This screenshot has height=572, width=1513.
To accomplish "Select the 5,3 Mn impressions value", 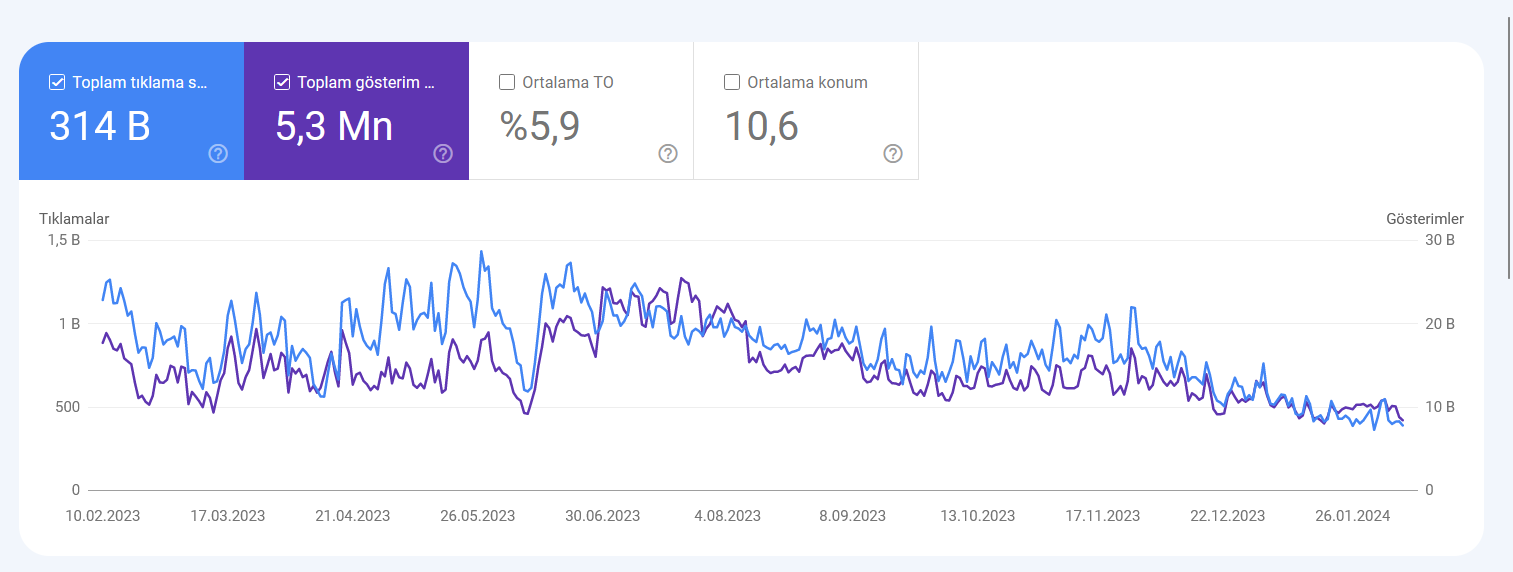I will tap(334, 127).
